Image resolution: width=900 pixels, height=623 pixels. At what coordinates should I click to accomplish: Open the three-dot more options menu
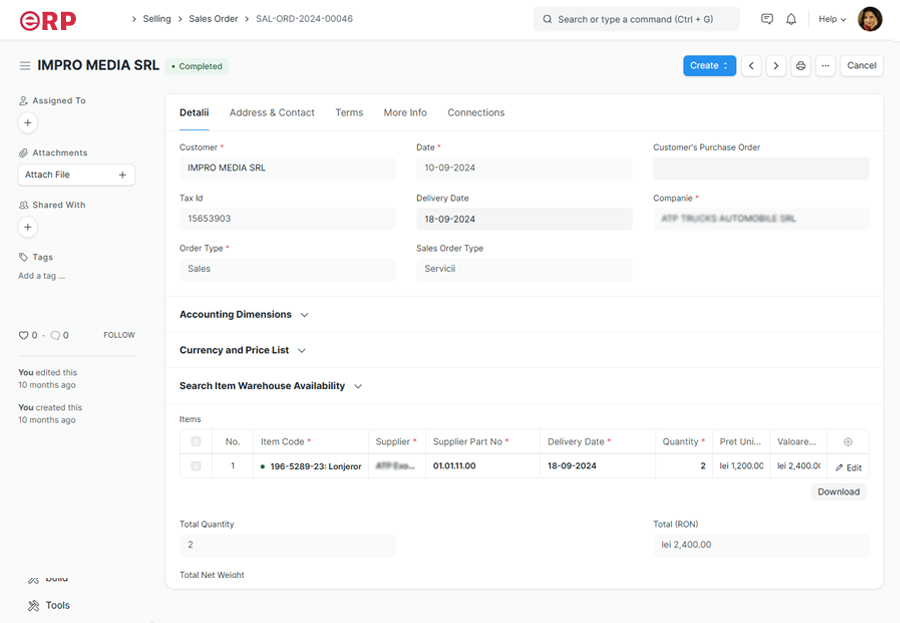coord(825,66)
